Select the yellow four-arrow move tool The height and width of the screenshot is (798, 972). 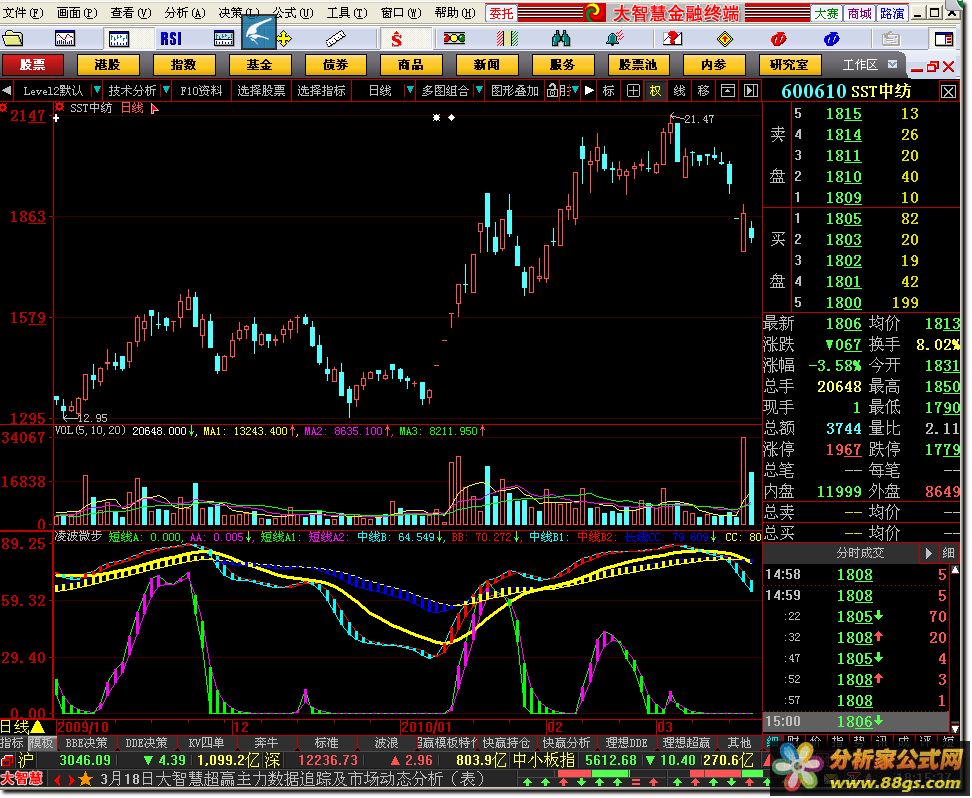pyautogui.click(x=284, y=38)
